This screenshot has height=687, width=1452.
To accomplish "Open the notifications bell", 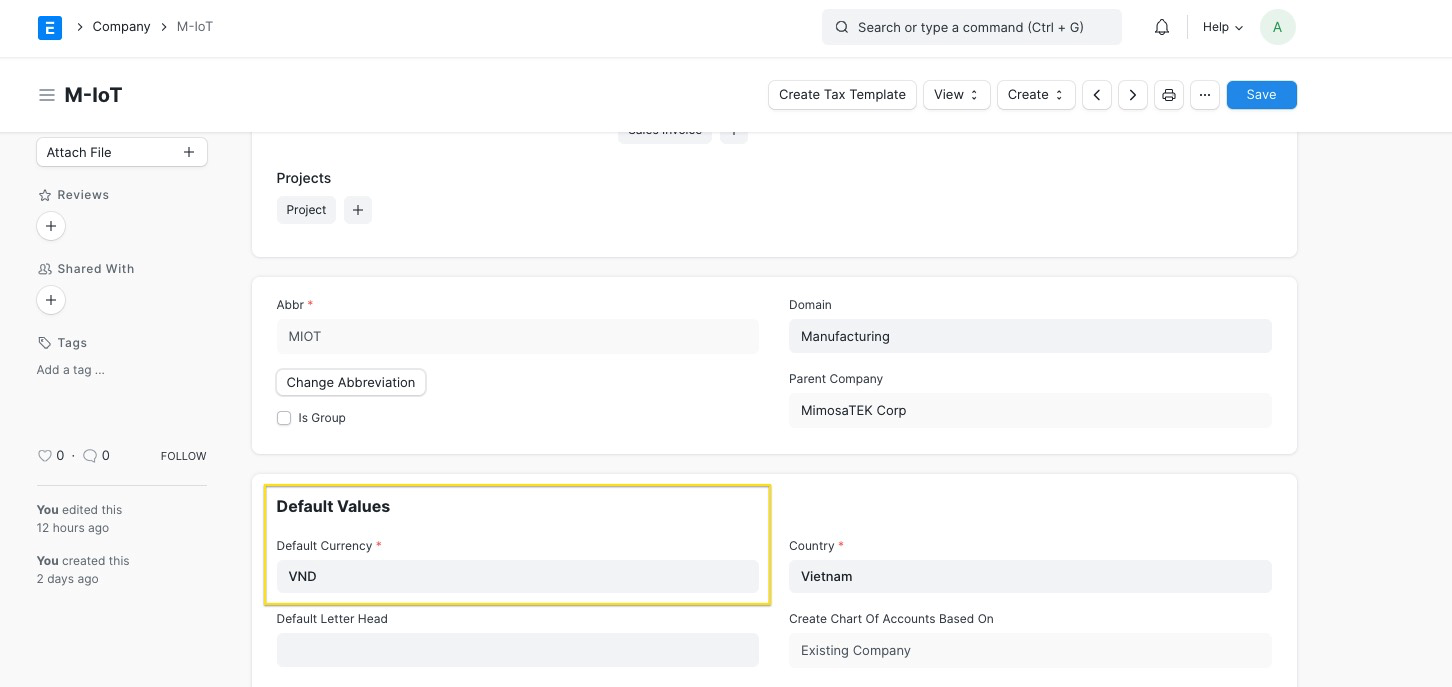I will (x=1161, y=27).
